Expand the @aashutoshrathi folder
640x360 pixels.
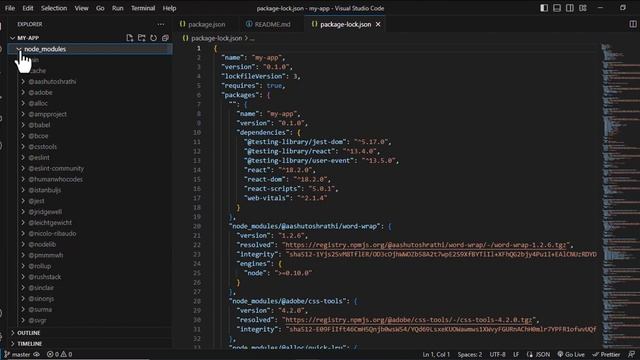coord(23,82)
